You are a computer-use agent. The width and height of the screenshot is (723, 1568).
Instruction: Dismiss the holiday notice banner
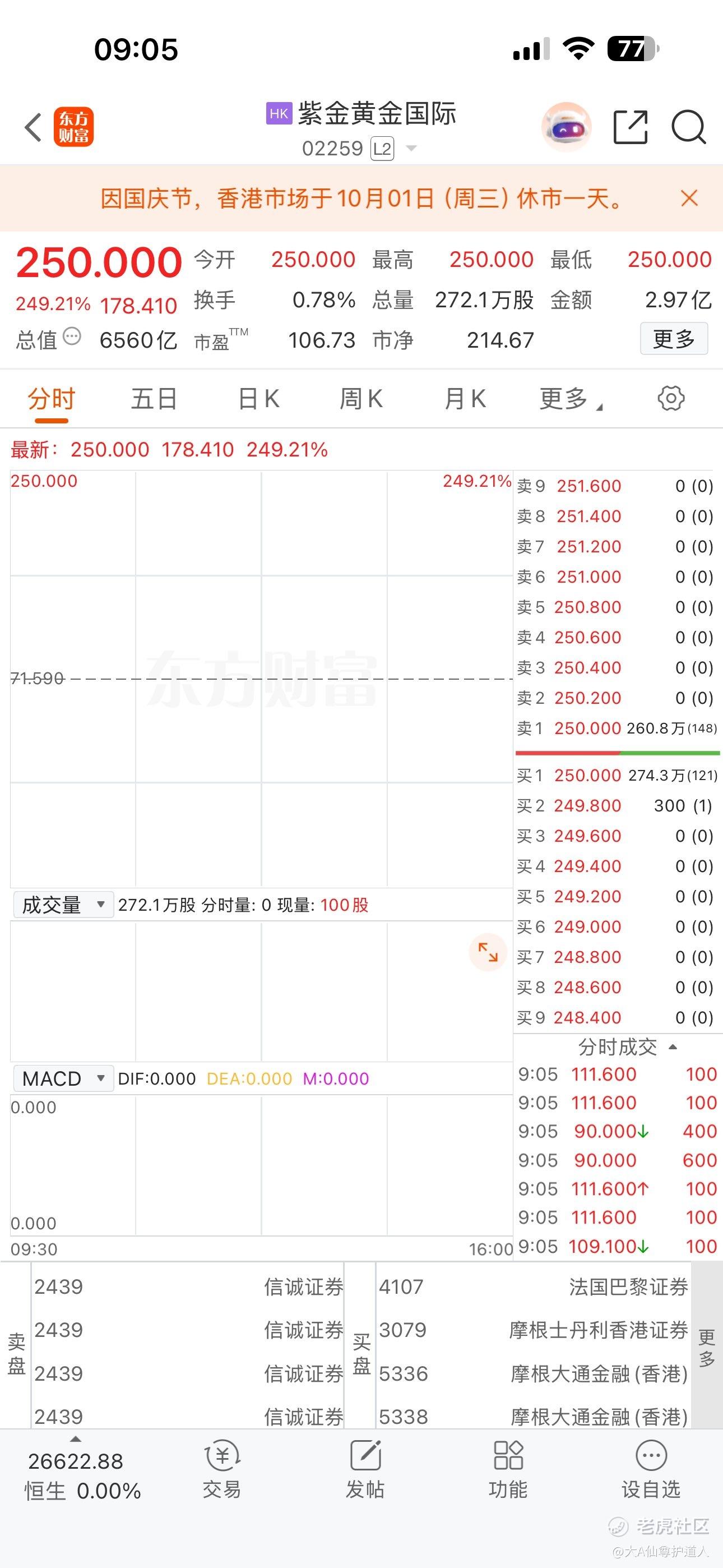point(689,199)
